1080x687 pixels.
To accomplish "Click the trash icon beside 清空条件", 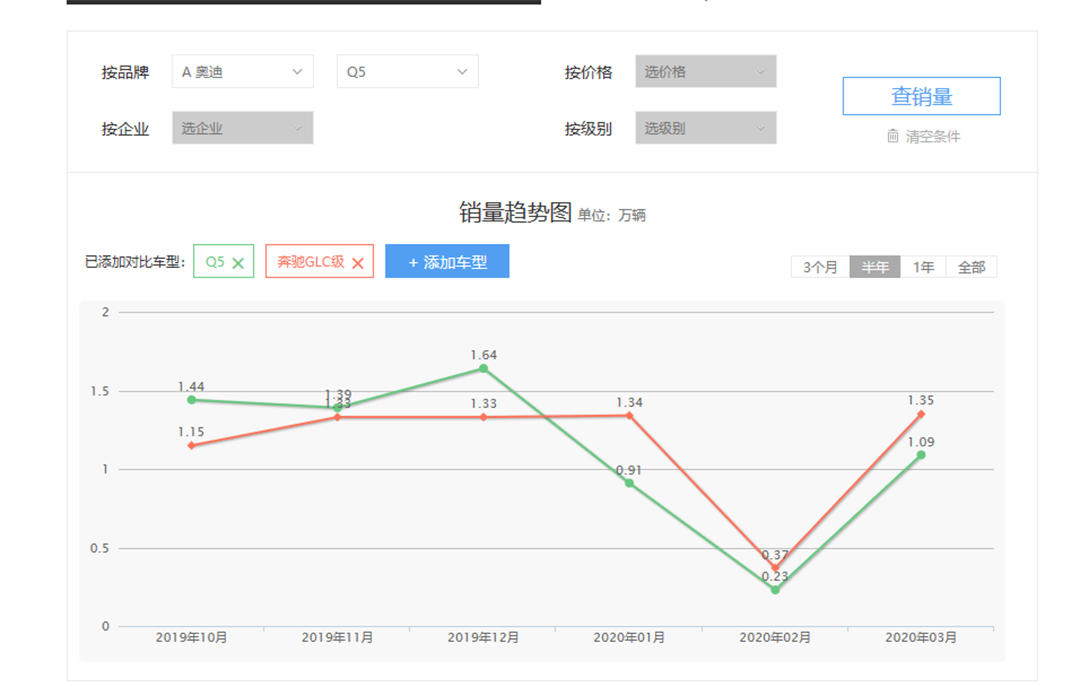I will [893, 136].
